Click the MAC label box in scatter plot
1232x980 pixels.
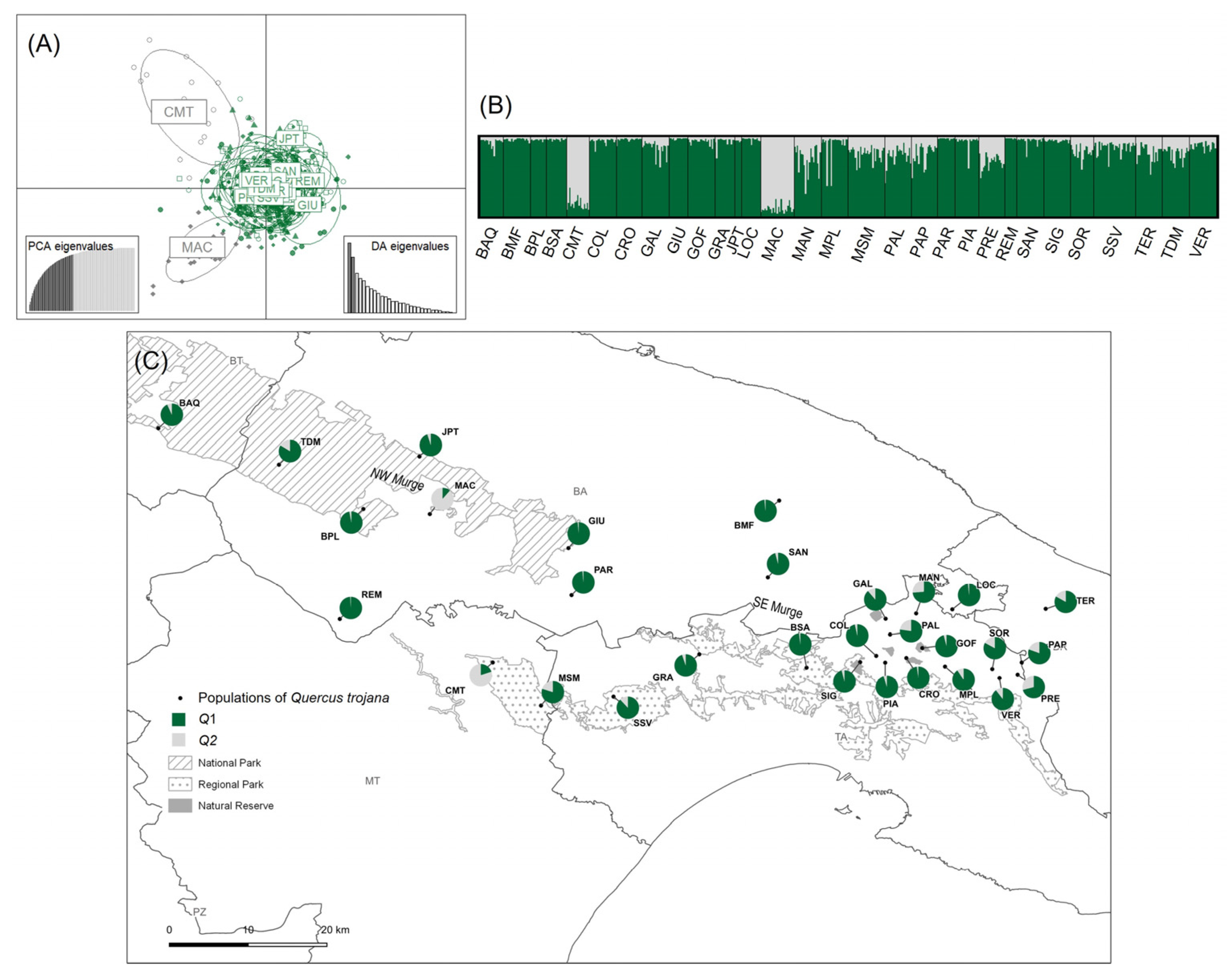(197, 247)
